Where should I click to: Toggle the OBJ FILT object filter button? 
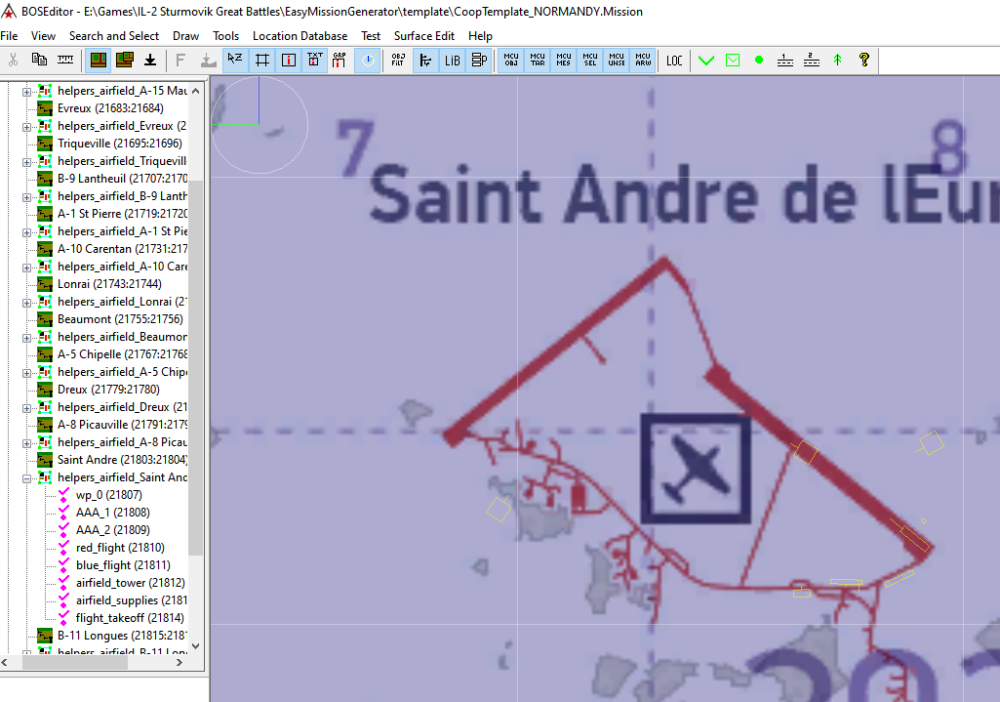pyautogui.click(x=398, y=60)
